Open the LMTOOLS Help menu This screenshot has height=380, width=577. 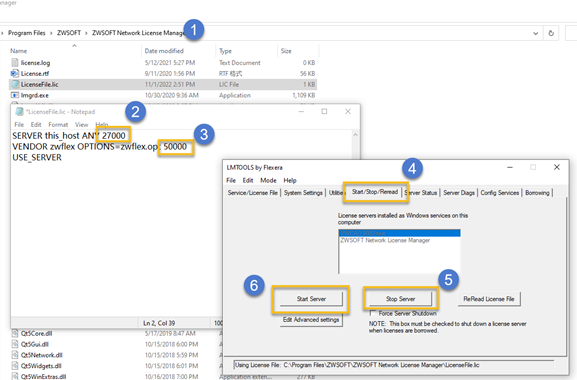coord(290,180)
